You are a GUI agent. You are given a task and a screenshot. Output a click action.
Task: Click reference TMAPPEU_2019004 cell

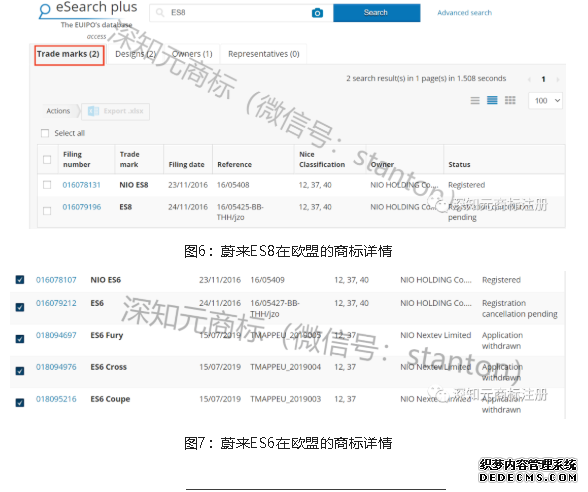click(x=286, y=367)
